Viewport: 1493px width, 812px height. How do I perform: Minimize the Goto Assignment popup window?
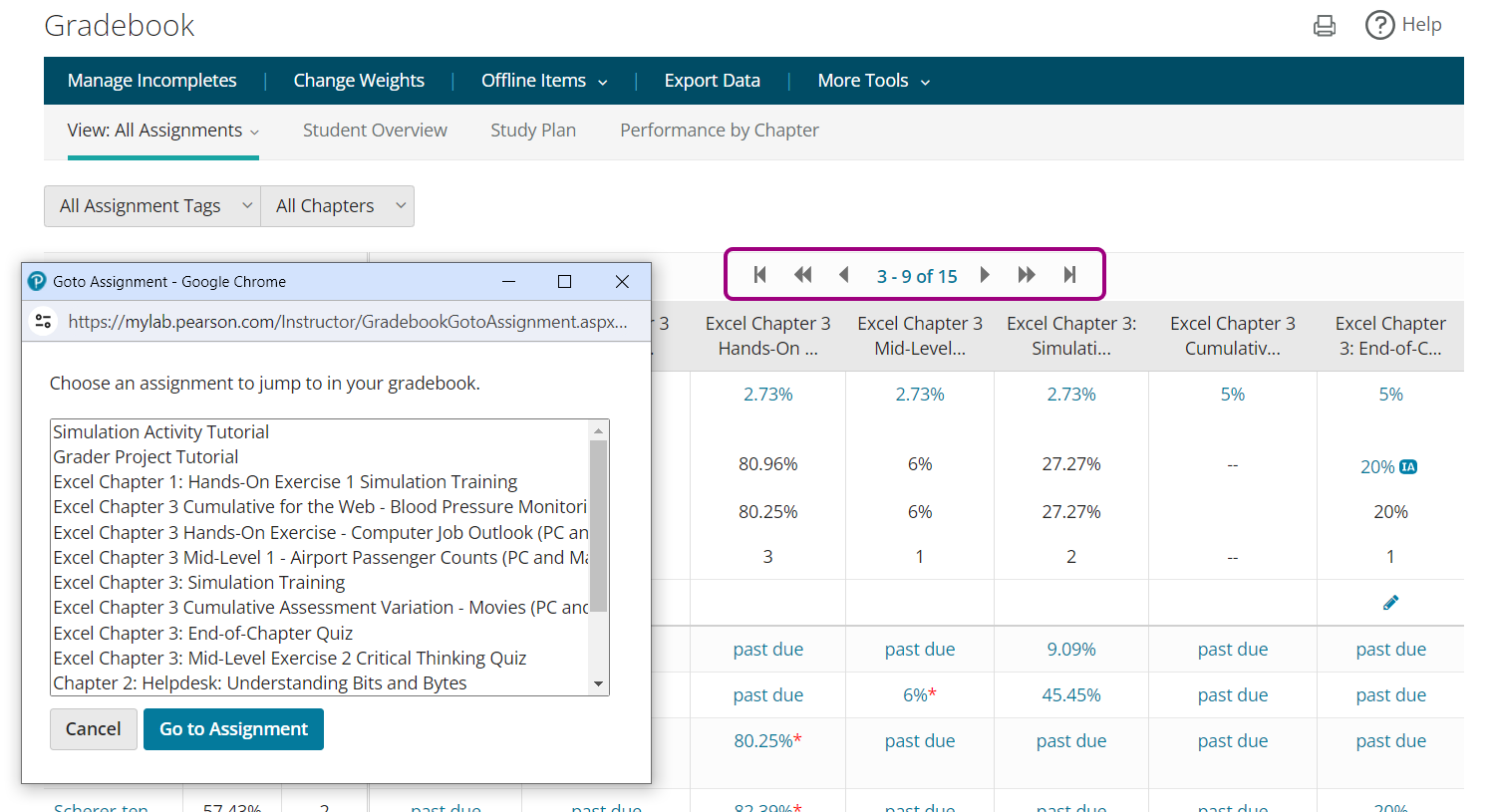pos(508,282)
